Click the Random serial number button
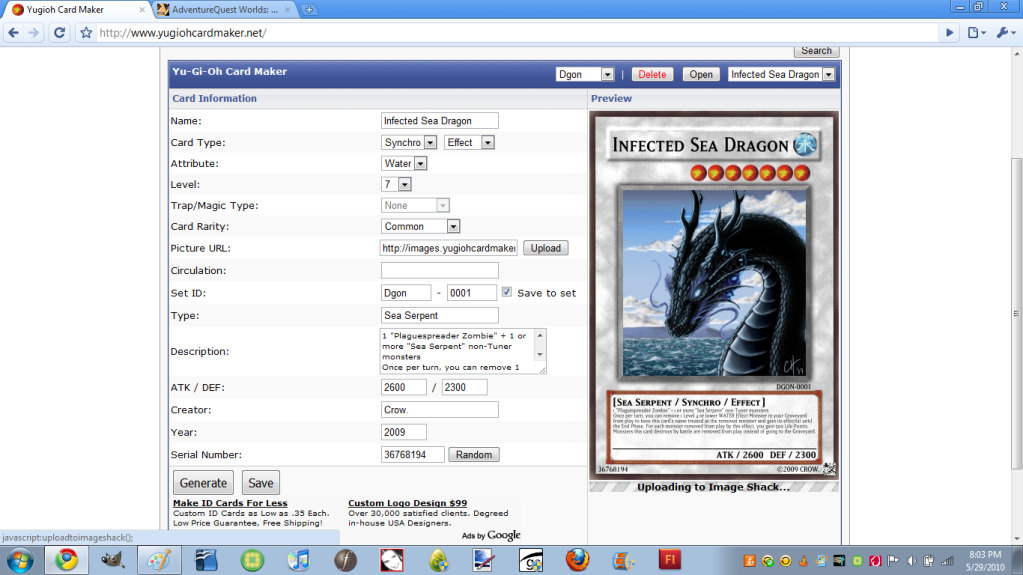This screenshot has height=575, width=1023. pos(473,454)
